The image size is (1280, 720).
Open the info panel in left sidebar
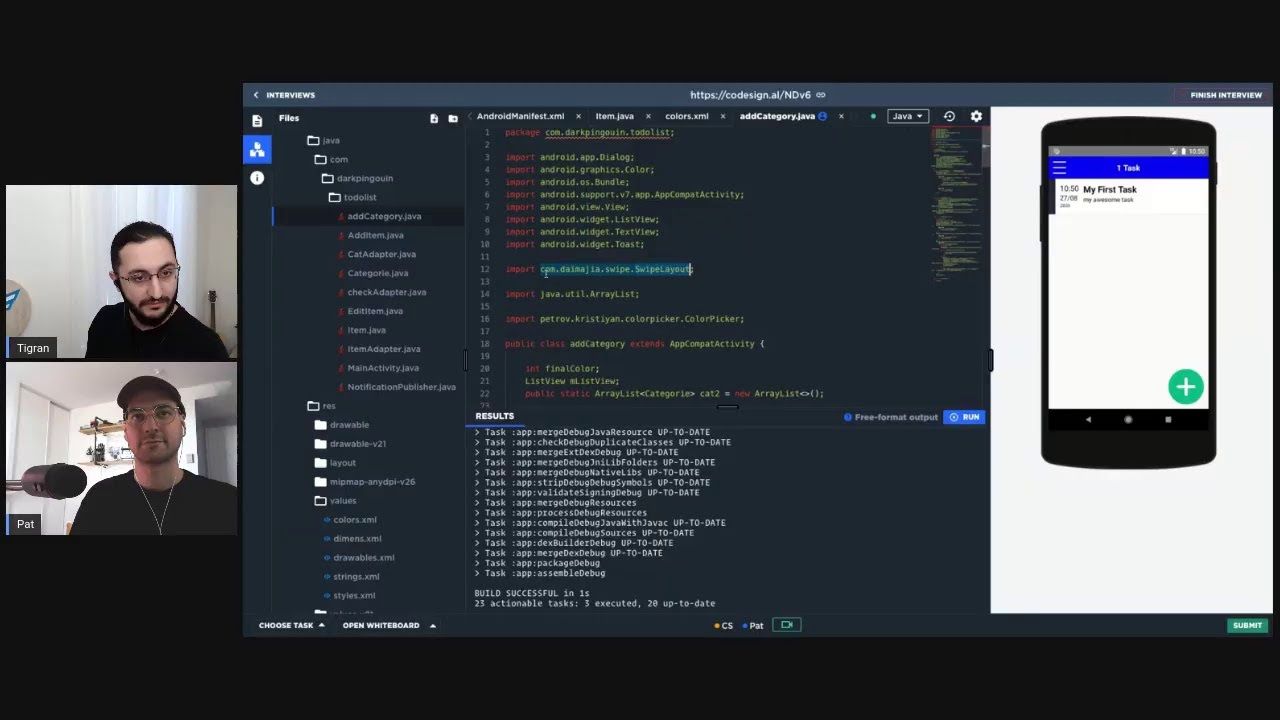click(257, 177)
